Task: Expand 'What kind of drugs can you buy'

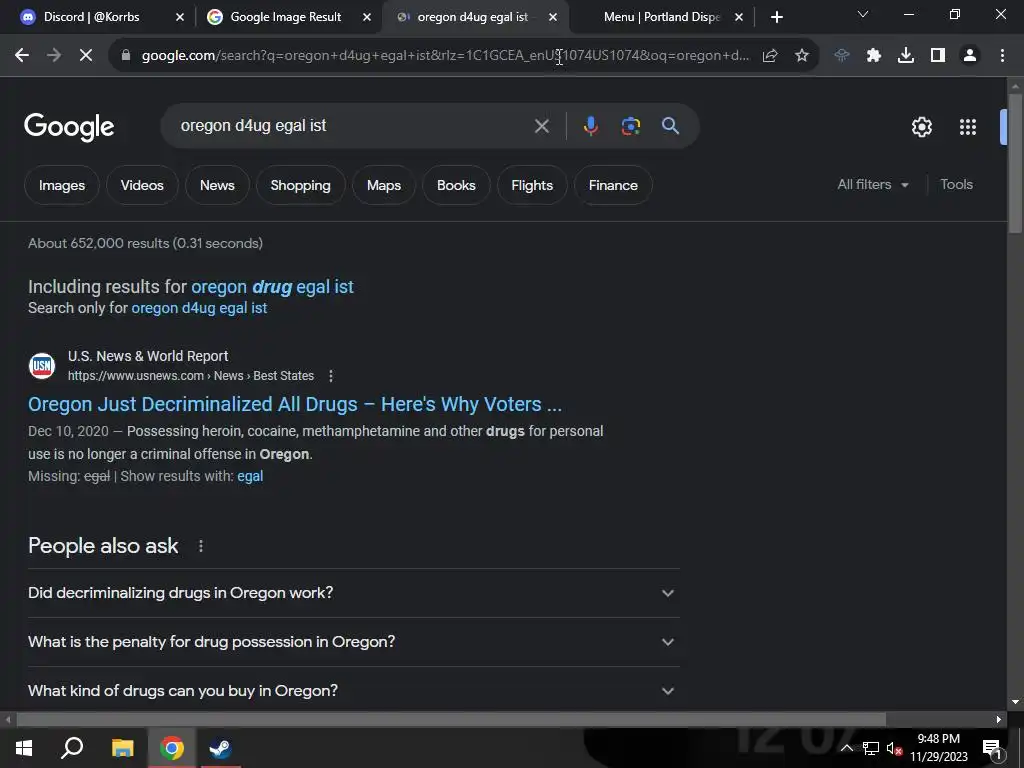Action: pyautogui.click(x=354, y=691)
